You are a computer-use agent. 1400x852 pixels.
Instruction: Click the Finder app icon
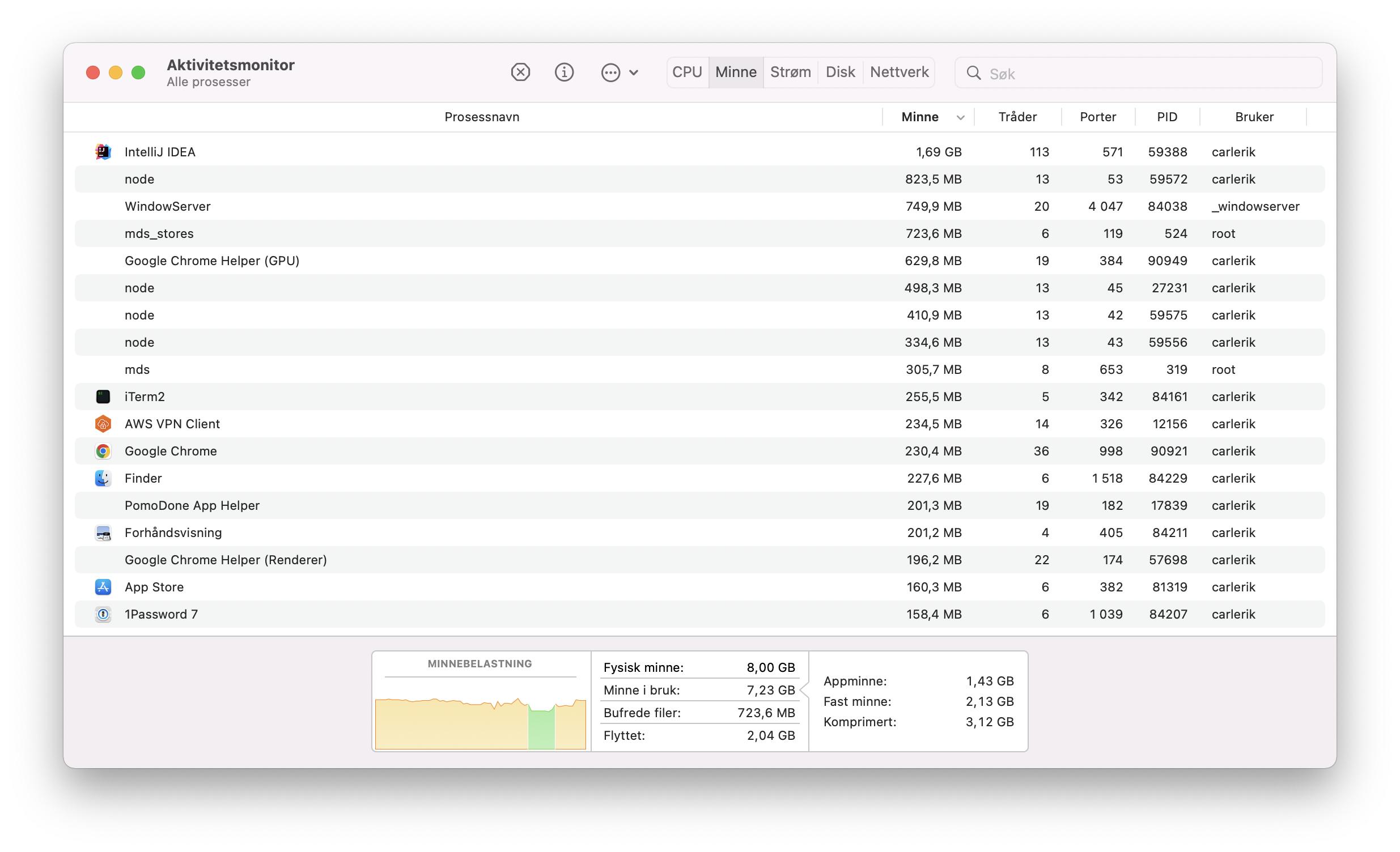tap(103, 478)
